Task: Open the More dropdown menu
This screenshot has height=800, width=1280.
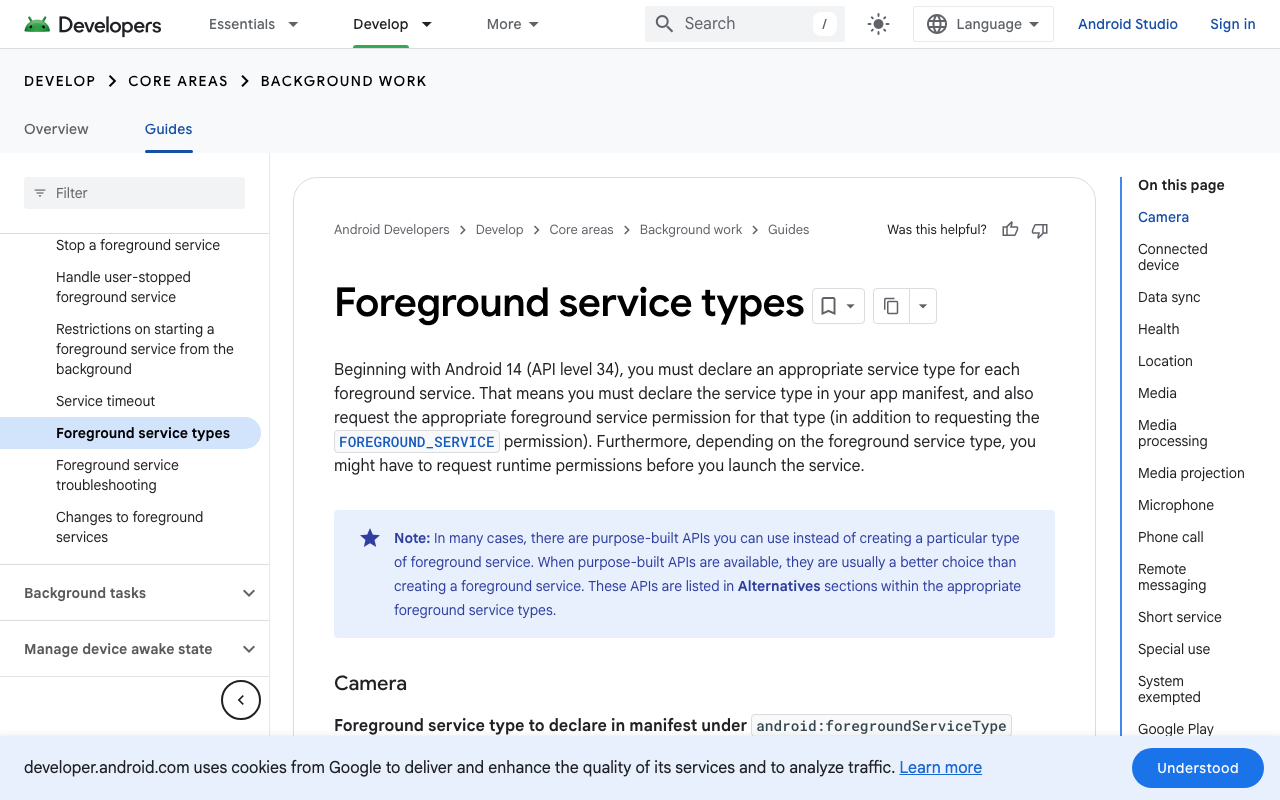Action: (x=512, y=24)
